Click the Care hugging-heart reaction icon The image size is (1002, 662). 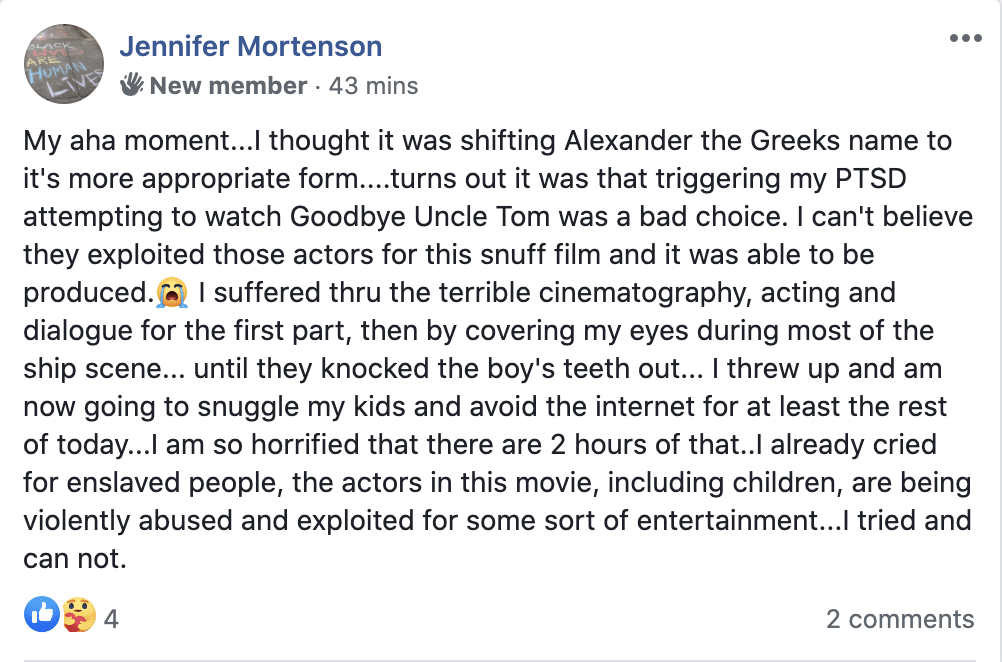click(79, 615)
